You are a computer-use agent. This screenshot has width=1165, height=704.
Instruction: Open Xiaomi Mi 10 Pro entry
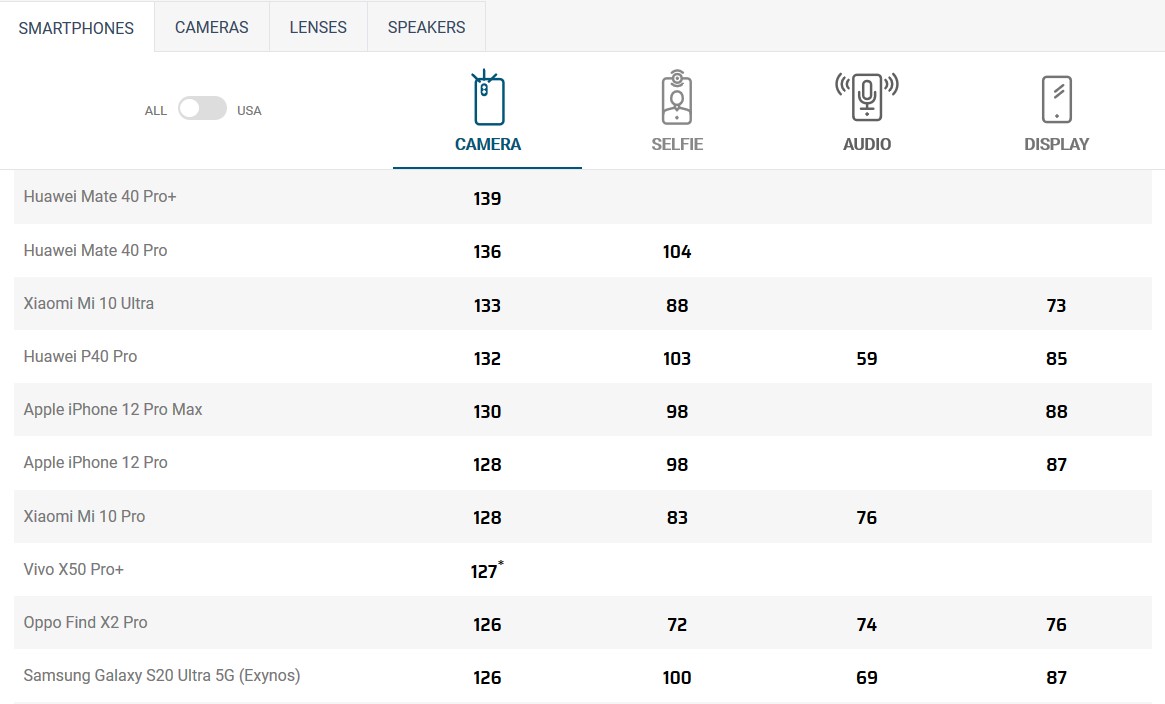pos(84,517)
